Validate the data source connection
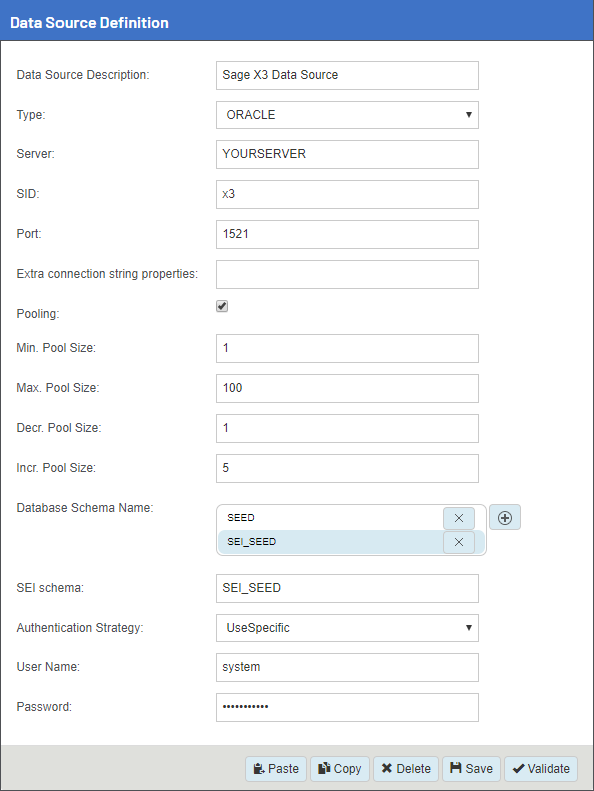Screen dimensions: 594x791 coord(541,769)
